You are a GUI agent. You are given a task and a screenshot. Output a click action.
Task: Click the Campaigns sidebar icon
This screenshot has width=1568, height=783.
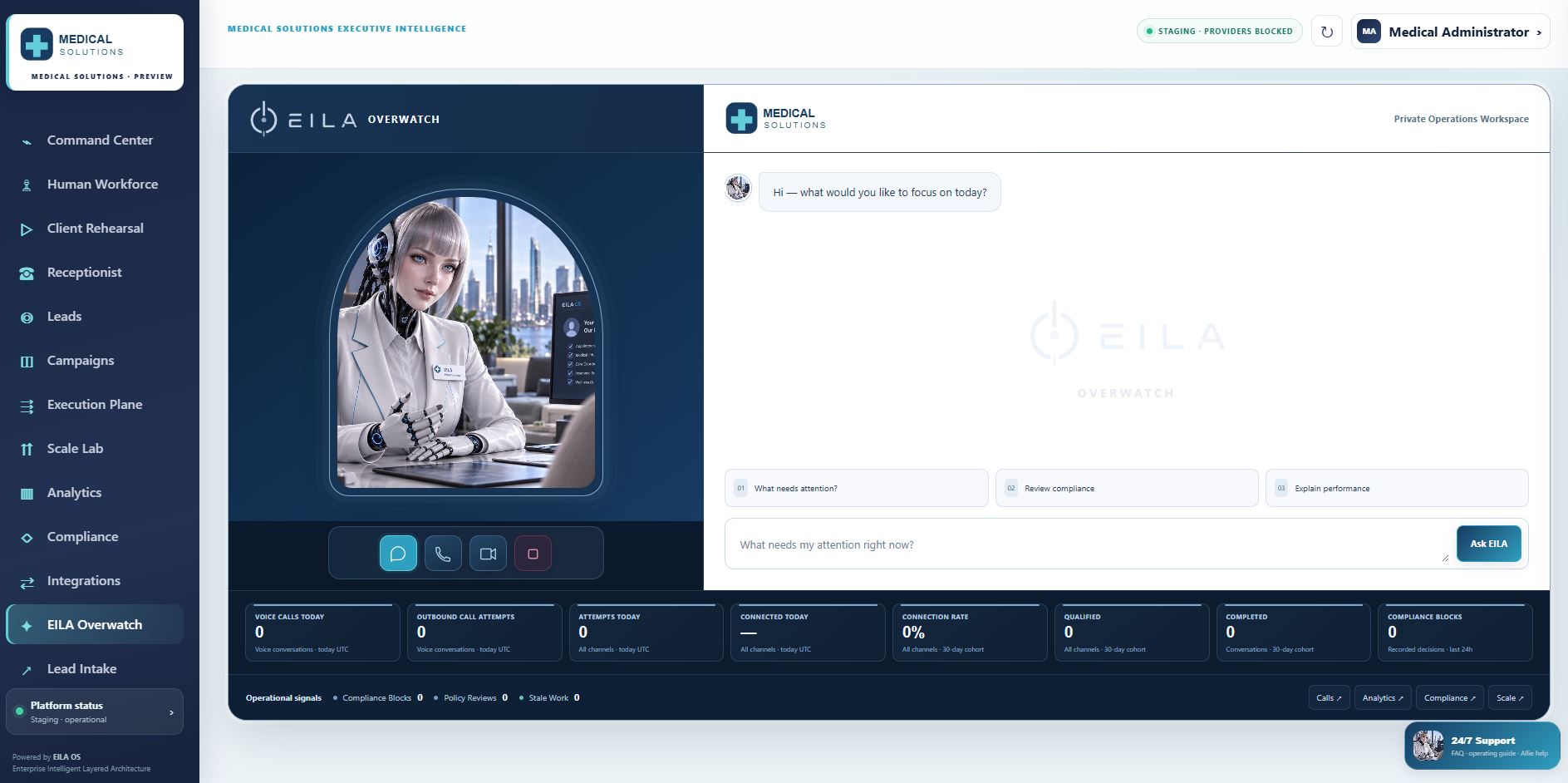tap(27, 361)
